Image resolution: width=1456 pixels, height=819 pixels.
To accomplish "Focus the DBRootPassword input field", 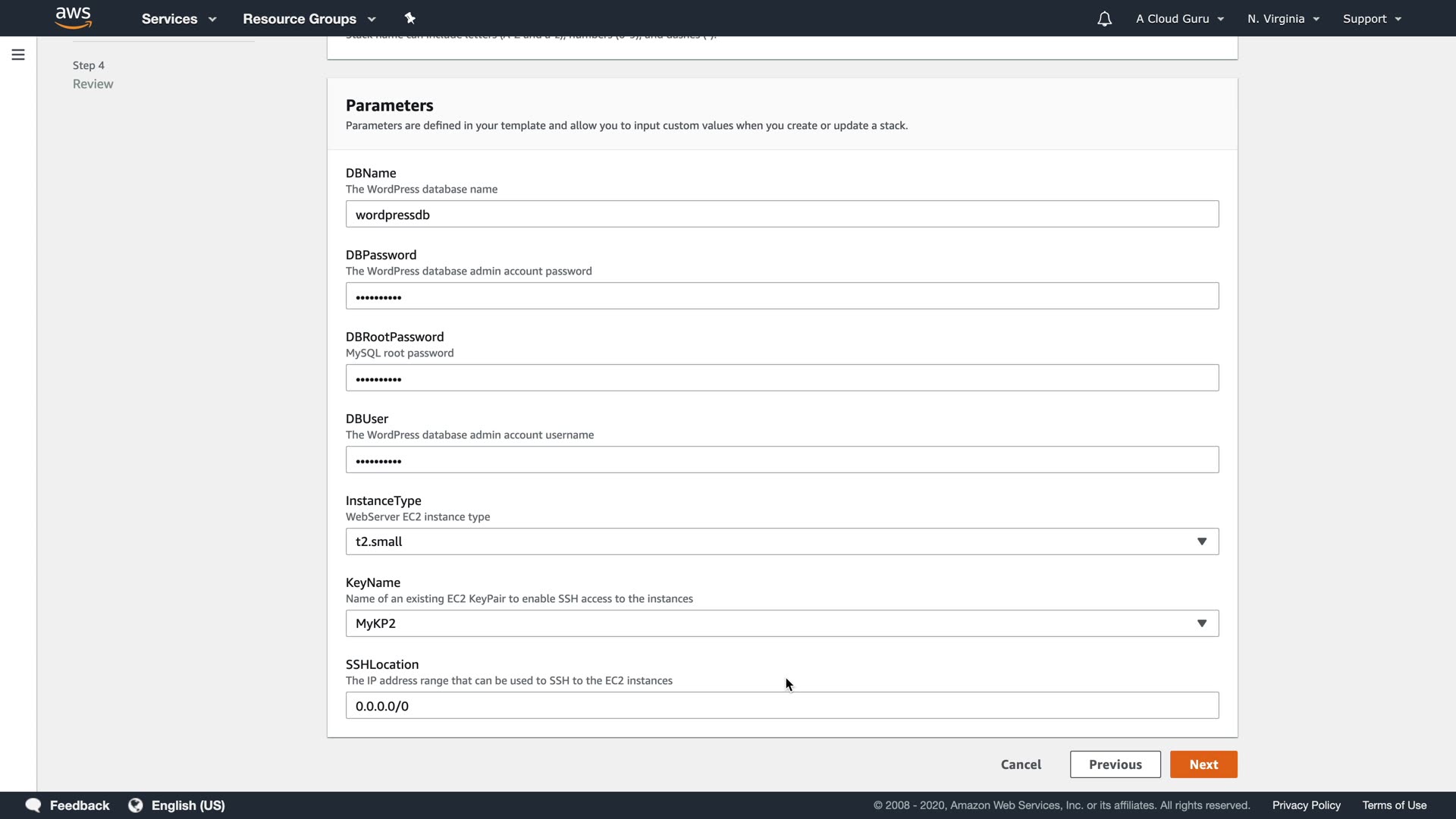I will click(782, 378).
